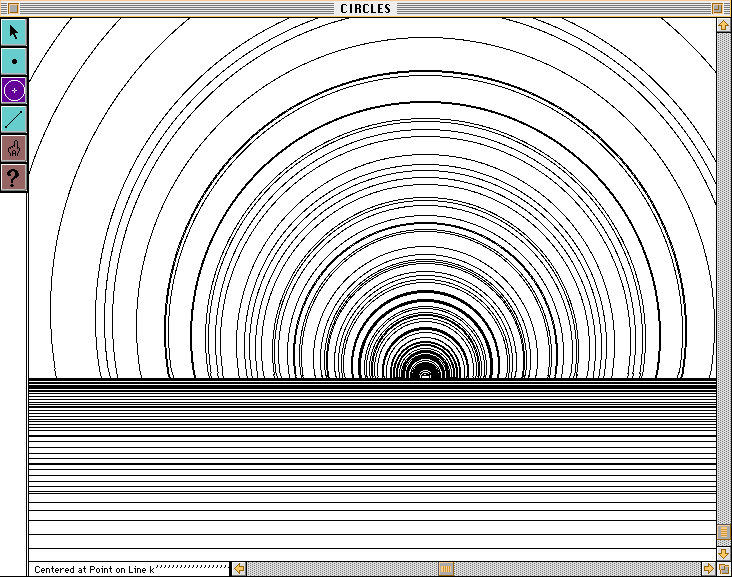
Task: Select the Circle compass tool
Action: click(14, 90)
